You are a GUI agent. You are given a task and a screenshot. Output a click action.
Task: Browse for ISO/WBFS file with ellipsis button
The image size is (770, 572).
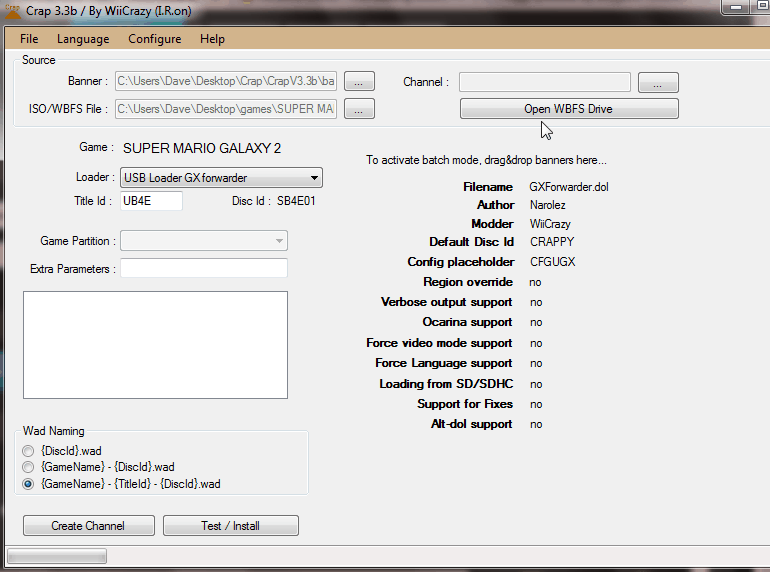tap(359, 109)
